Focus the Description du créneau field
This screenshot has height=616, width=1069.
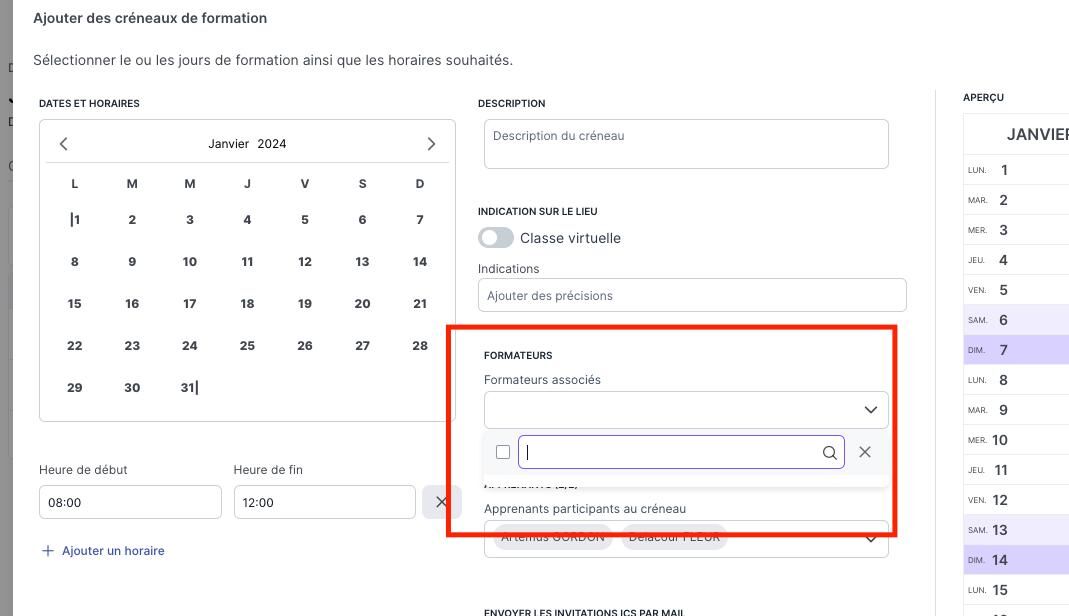point(686,144)
